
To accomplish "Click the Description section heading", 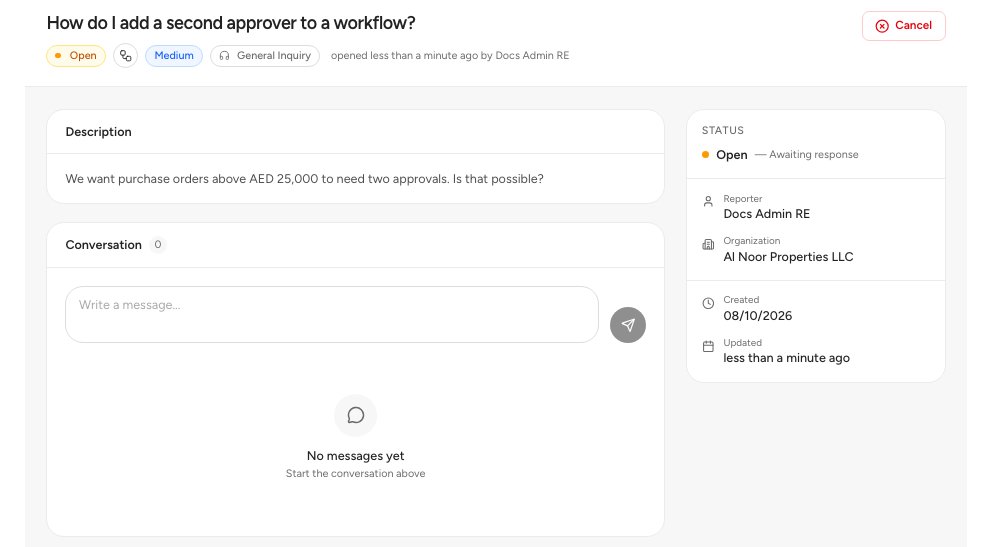I will click(x=99, y=132).
